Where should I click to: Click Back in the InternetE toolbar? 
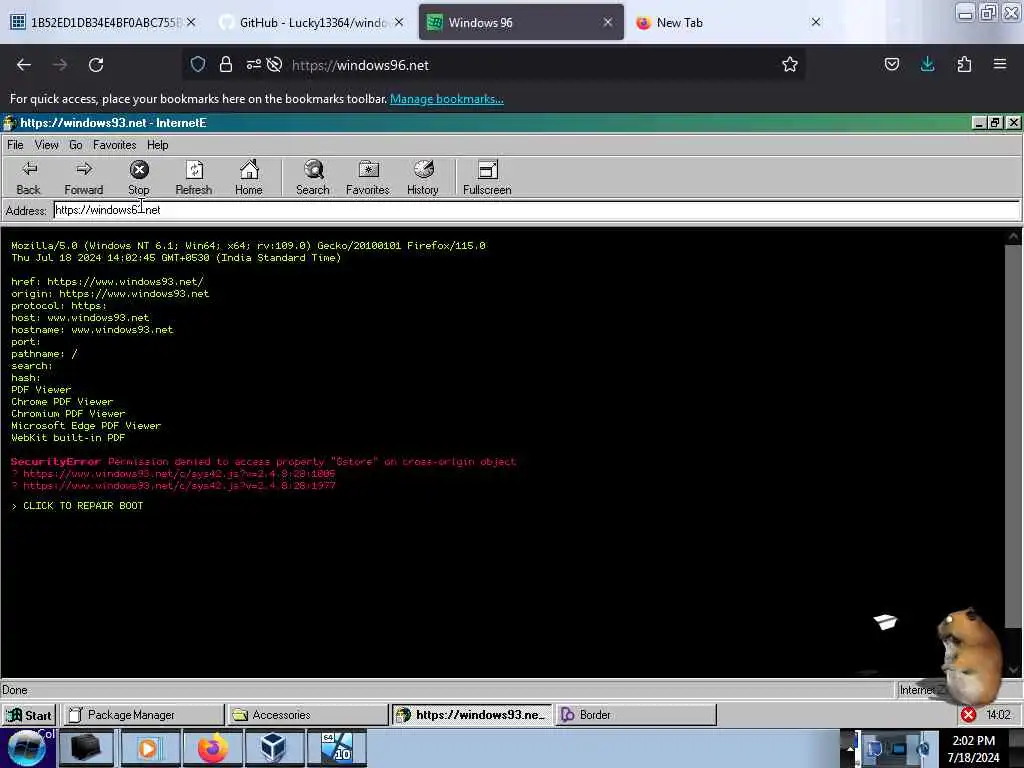tap(28, 178)
